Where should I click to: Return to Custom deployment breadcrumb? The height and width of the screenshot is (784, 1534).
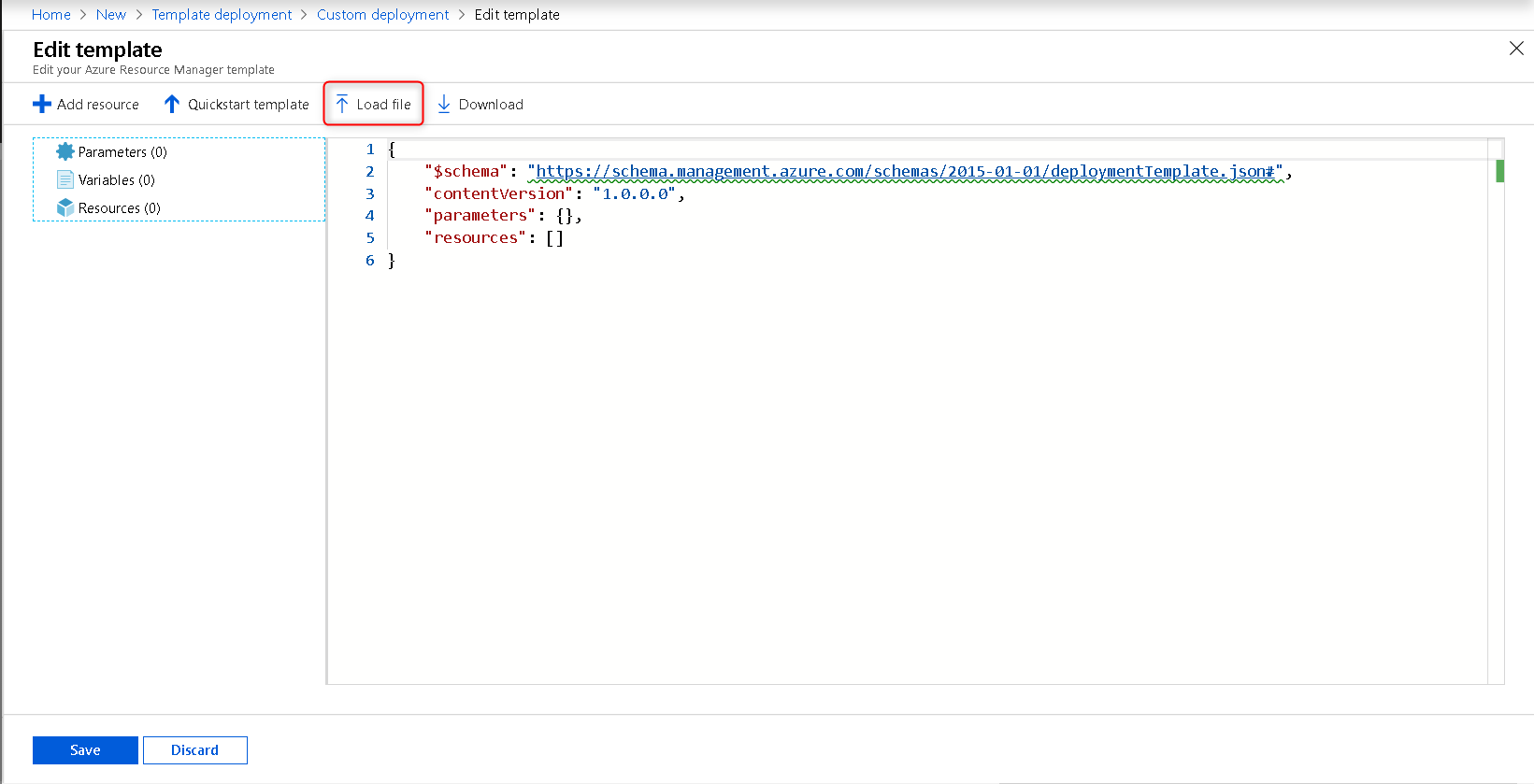click(382, 15)
